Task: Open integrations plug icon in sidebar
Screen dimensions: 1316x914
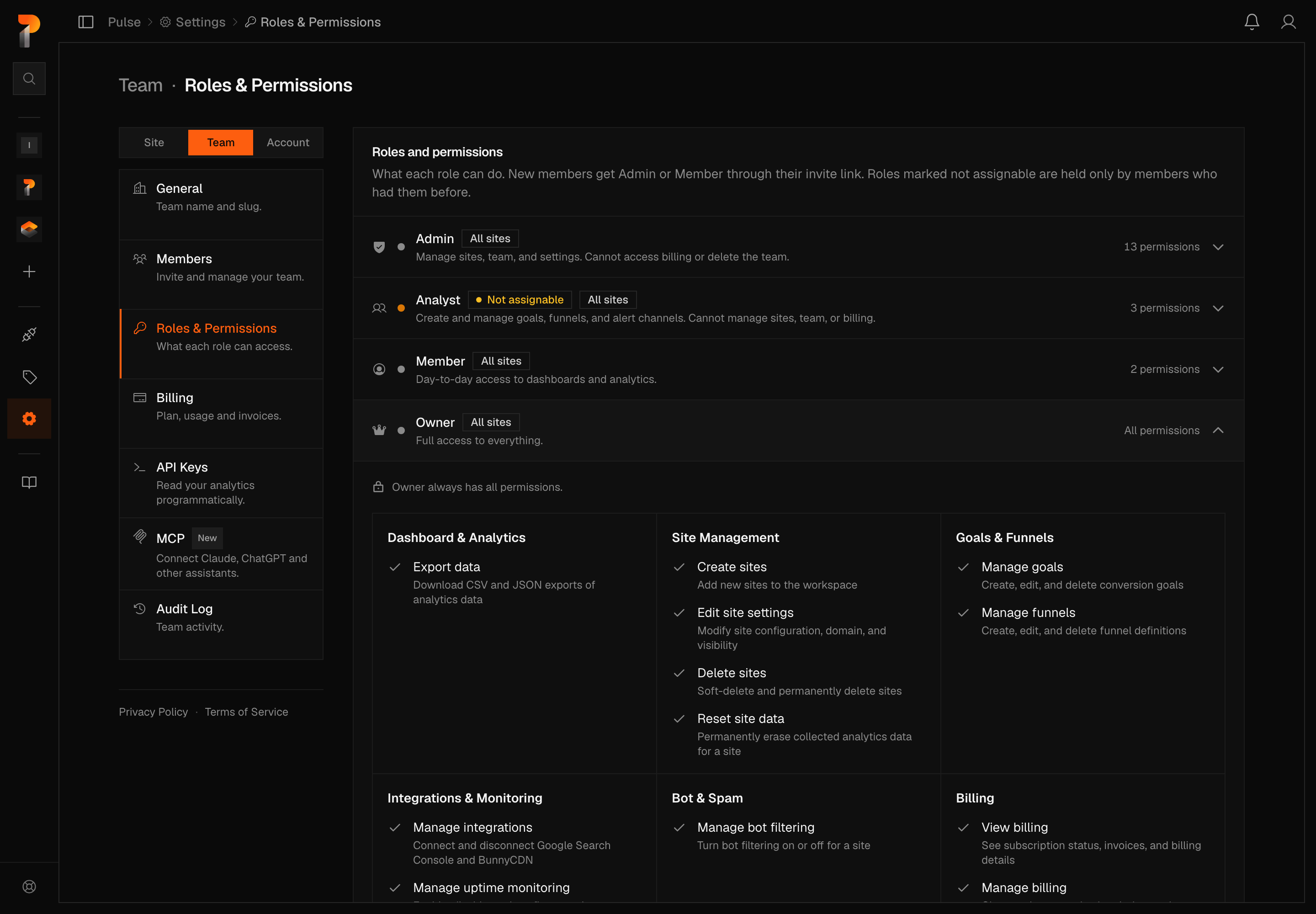Action: pos(29,335)
